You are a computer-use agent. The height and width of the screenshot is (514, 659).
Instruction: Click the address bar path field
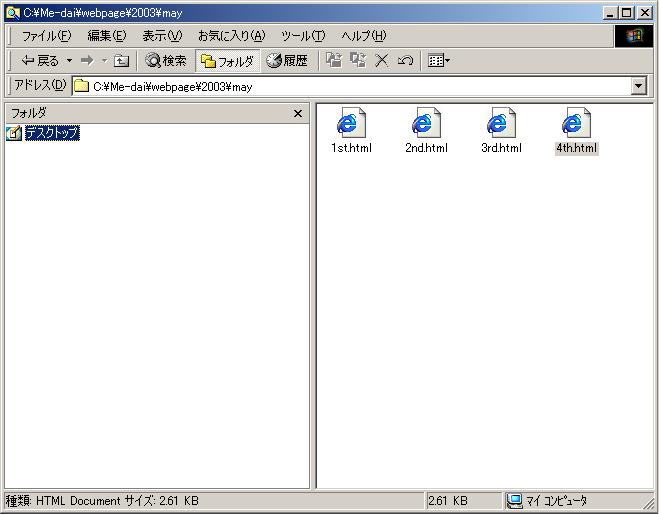(351, 87)
